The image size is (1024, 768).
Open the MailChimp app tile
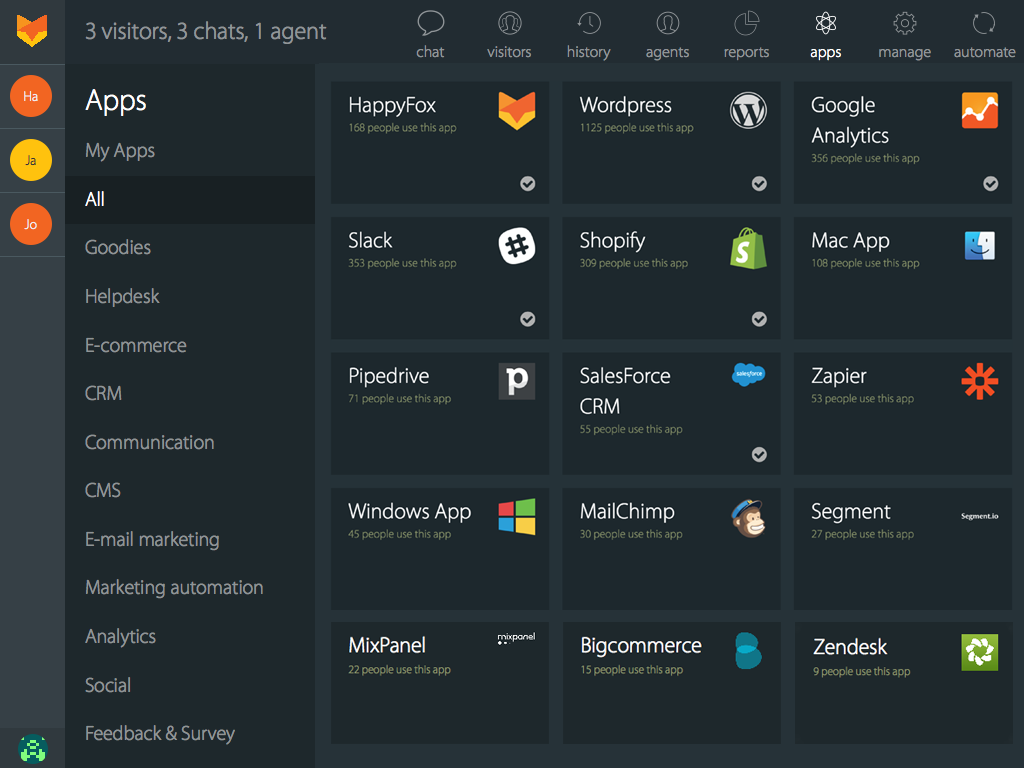(671, 548)
